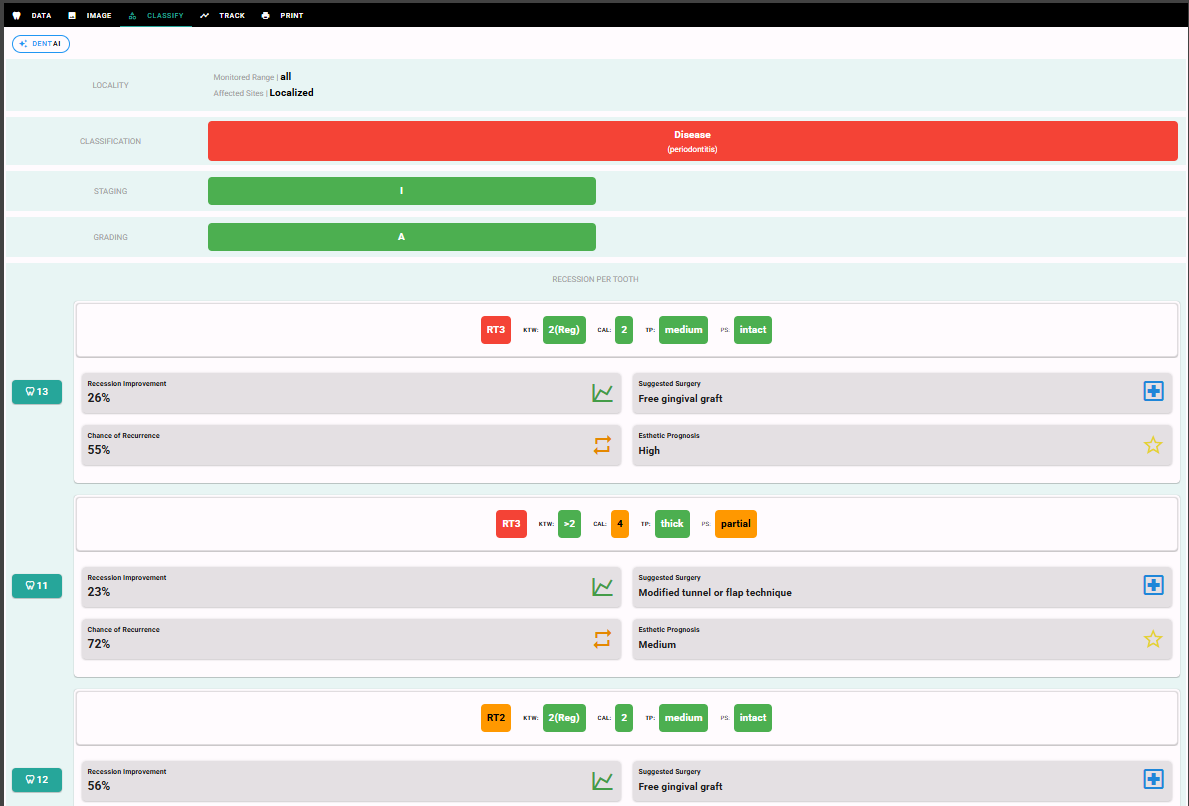Screen dimensions: 1189x806
Task: Go to the TRACK tab
Action: pos(222,15)
